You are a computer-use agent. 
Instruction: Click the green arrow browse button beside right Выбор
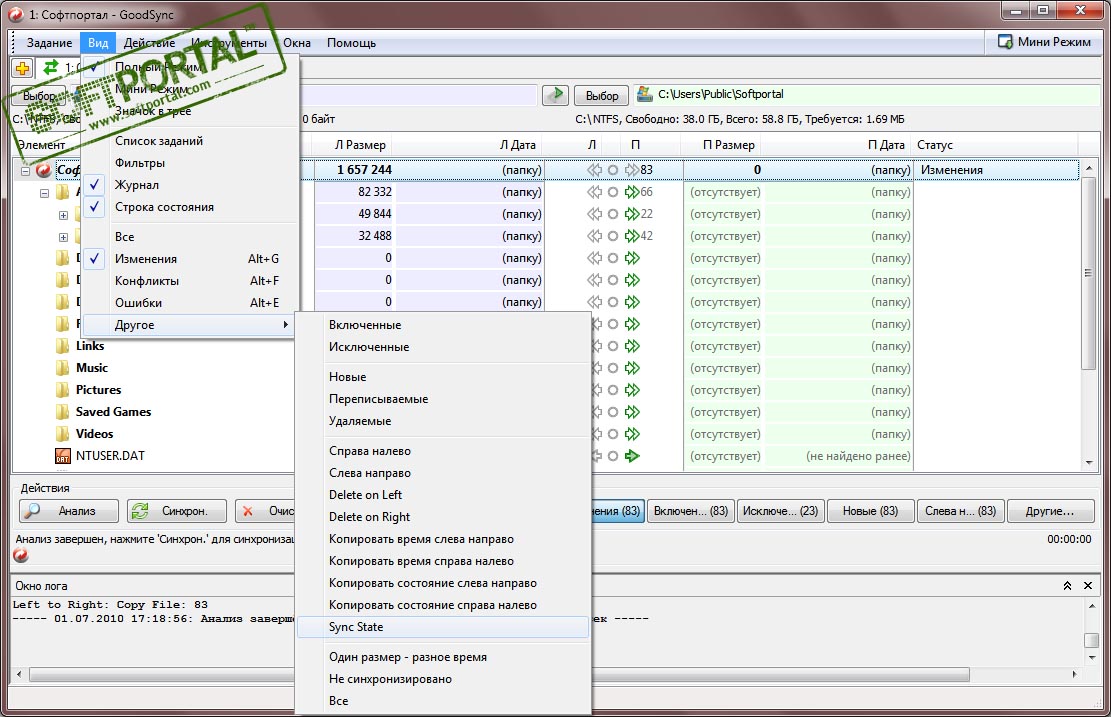tap(556, 95)
